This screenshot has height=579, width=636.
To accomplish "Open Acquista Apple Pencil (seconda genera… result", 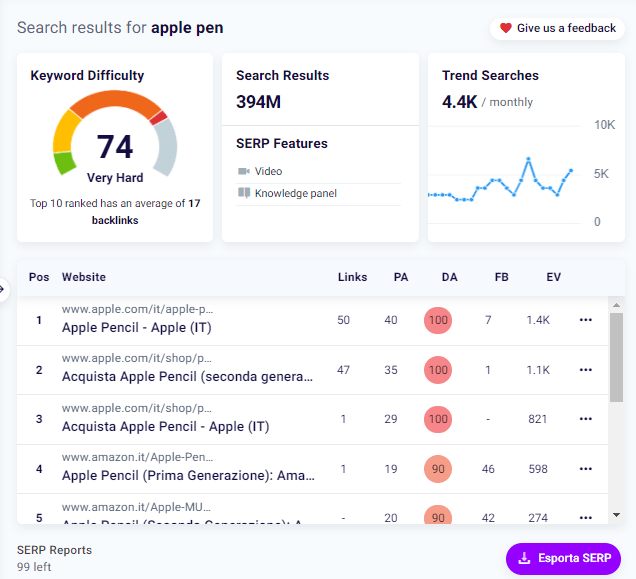I will point(187,377).
